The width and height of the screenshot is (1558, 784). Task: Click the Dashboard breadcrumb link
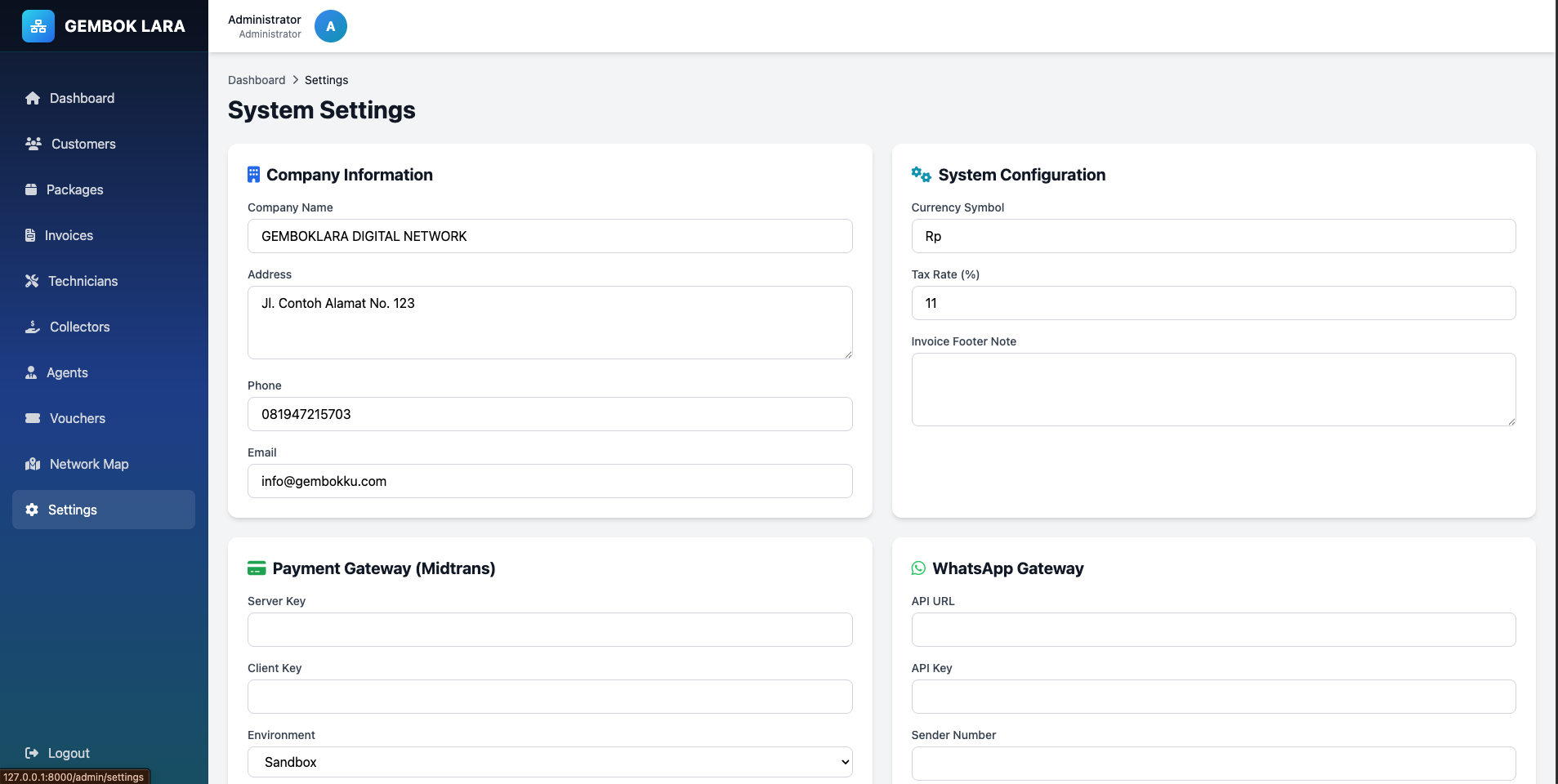257,80
